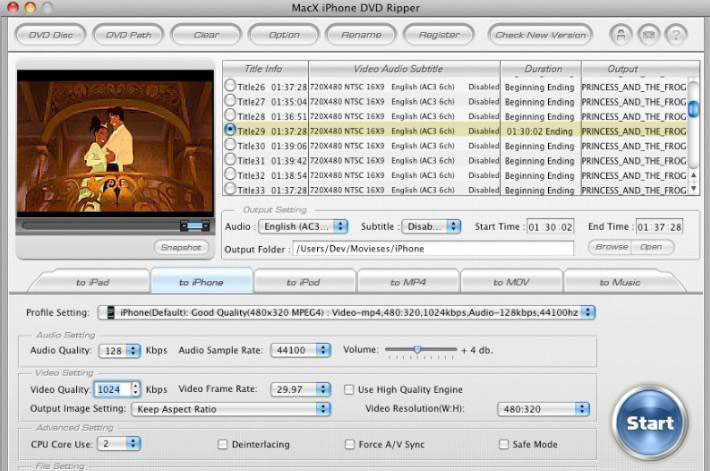The width and height of the screenshot is (710, 471).
Task: Click the DVD Path button
Action: (128, 35)
